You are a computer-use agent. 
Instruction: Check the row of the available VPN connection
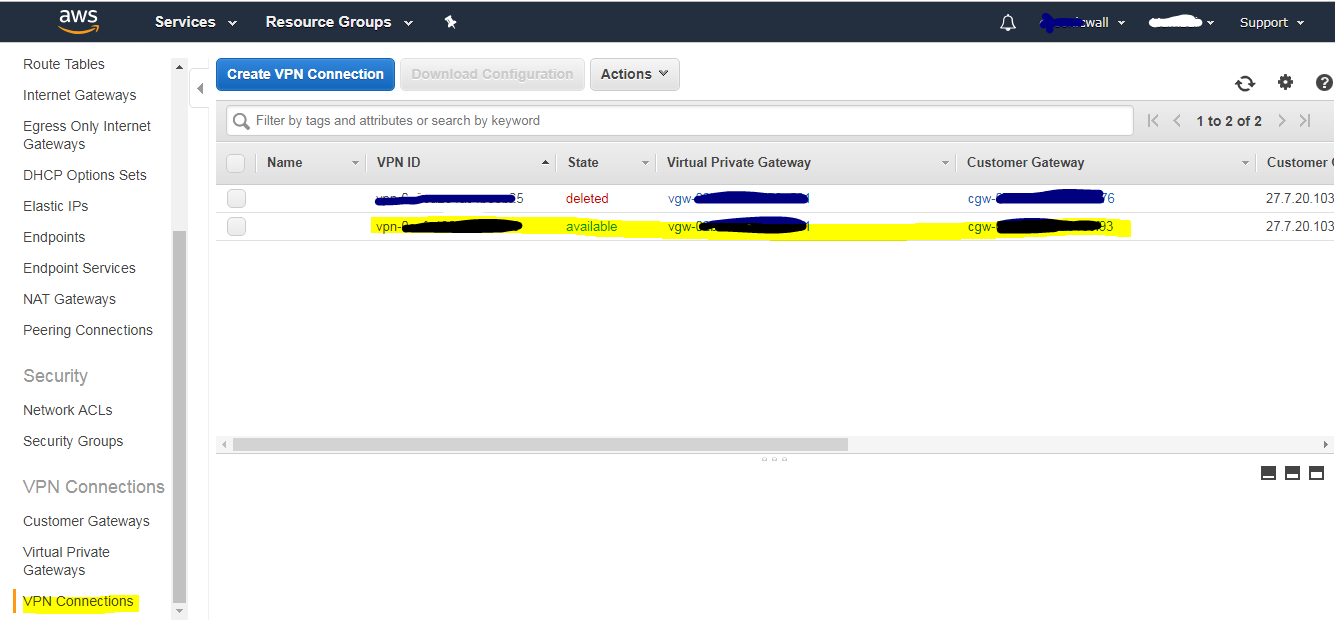point(236,226)
